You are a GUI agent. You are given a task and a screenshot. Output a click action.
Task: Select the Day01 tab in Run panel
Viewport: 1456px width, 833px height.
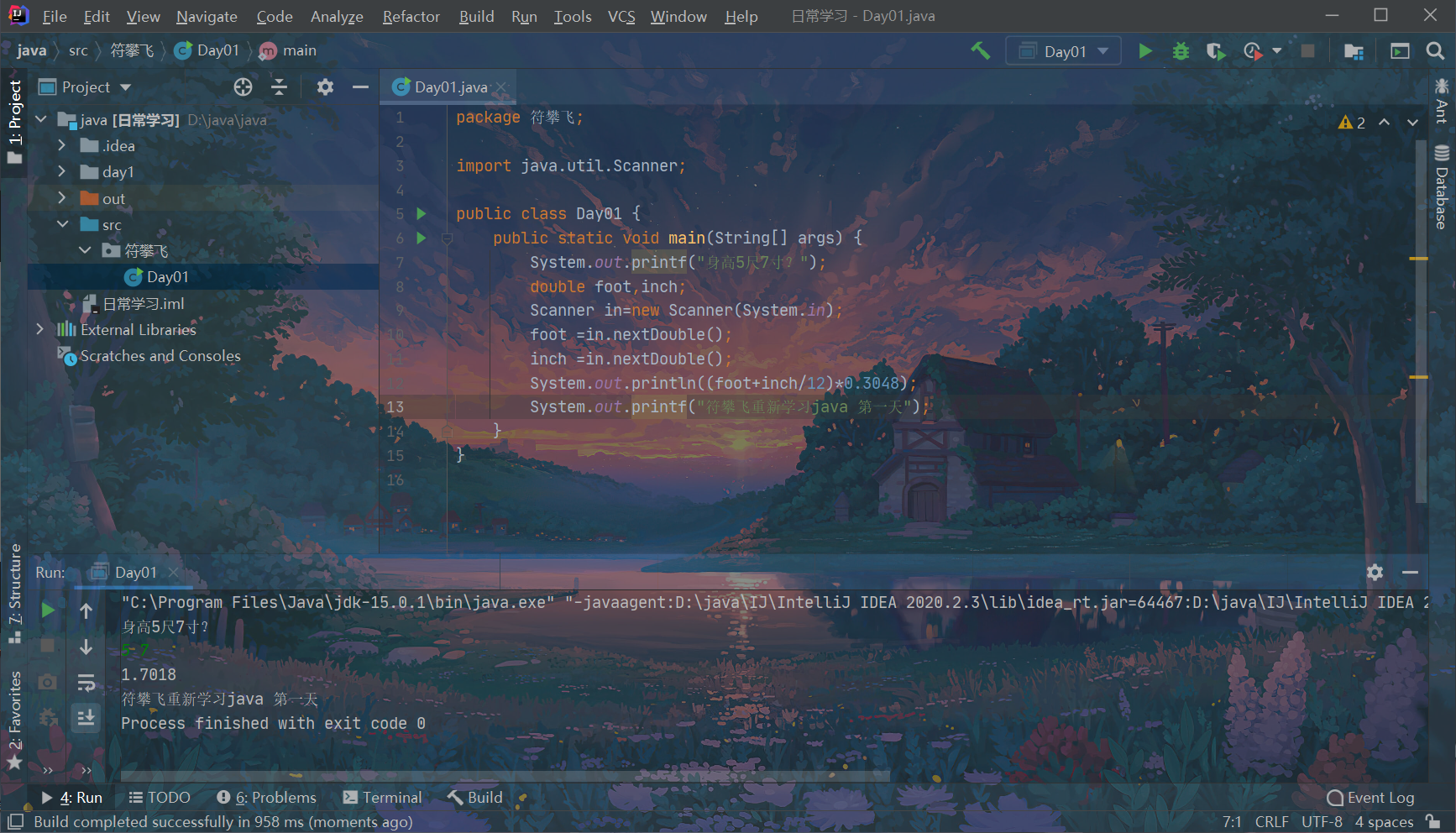click(135, 572)
